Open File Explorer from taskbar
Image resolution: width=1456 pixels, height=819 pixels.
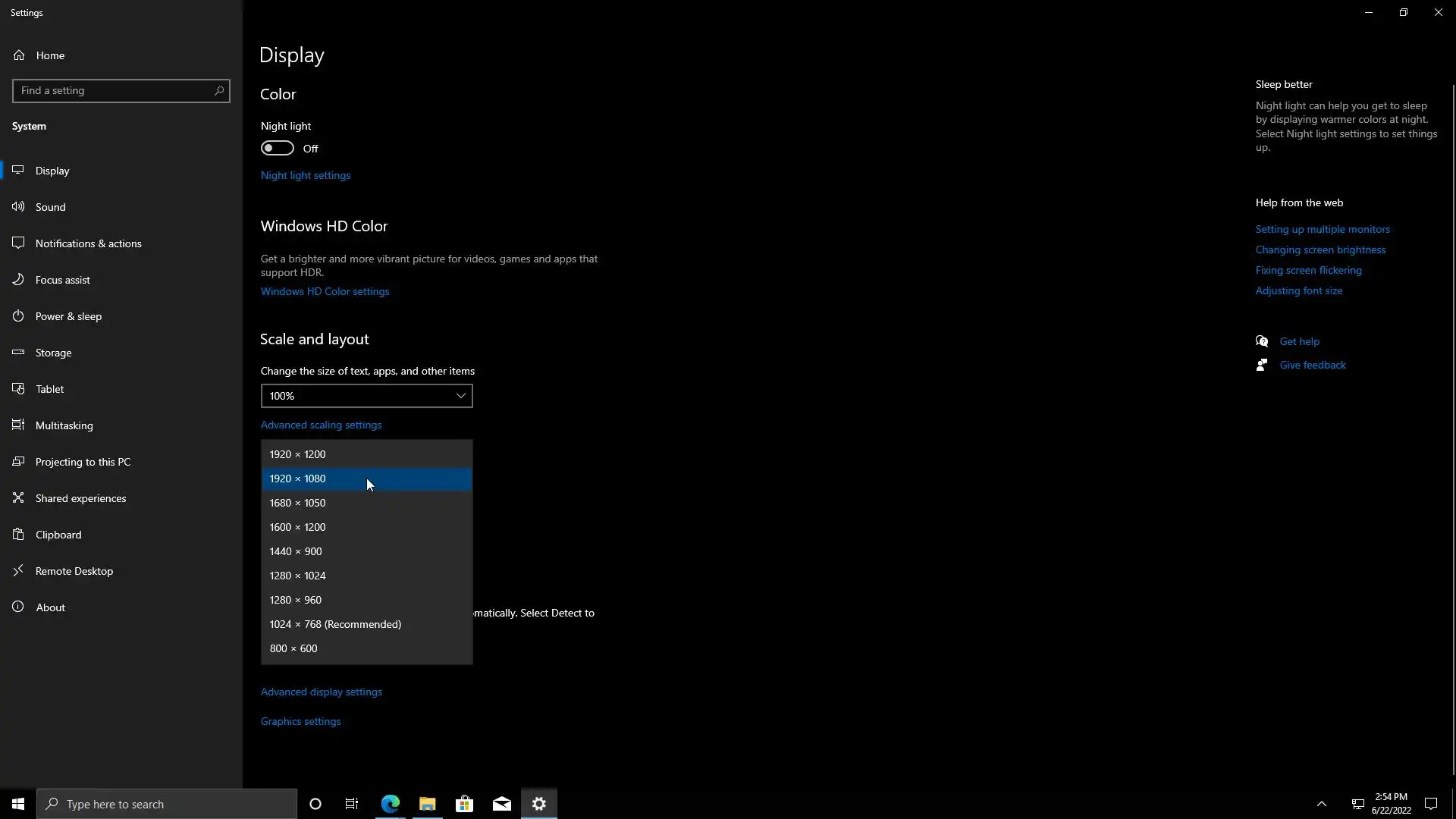click(428, 804)
